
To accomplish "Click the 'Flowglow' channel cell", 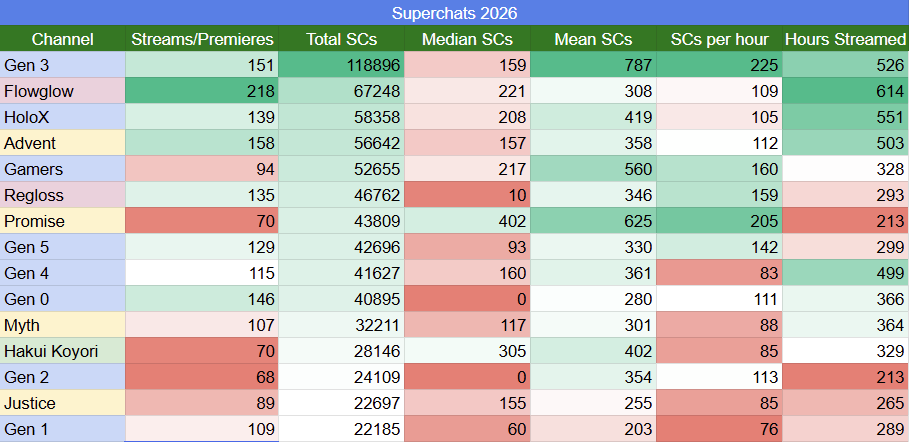I will (63, 91).
